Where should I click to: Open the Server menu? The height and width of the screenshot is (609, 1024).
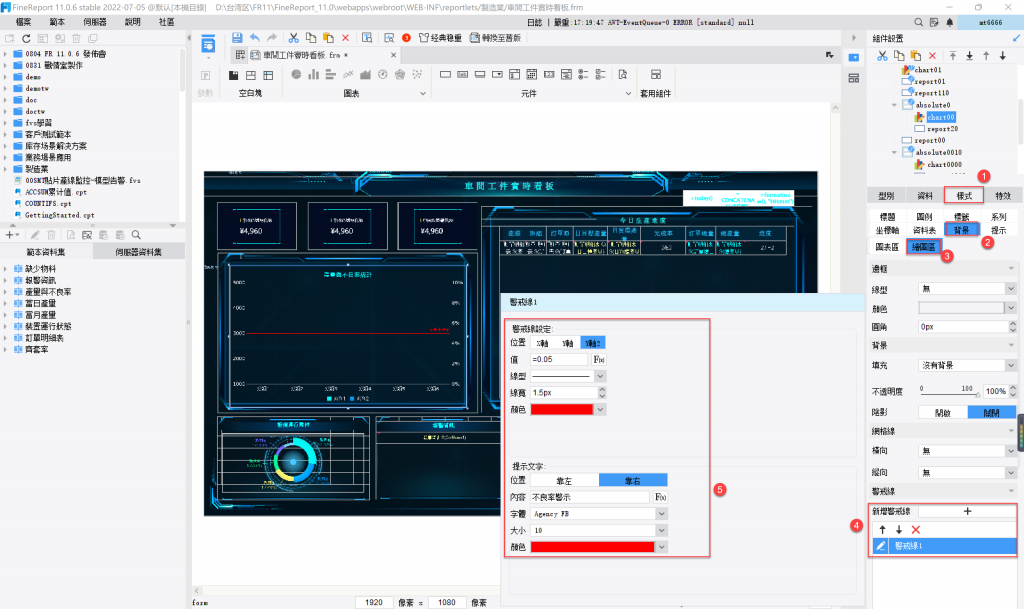(95, 22)
